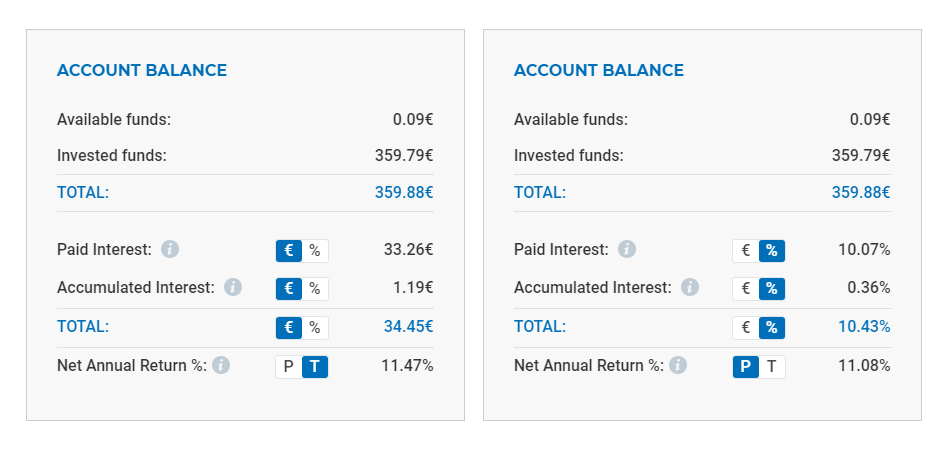Click info icon beside Net Annual Return in right panel

pyautogui.click(x=678, y=365)
